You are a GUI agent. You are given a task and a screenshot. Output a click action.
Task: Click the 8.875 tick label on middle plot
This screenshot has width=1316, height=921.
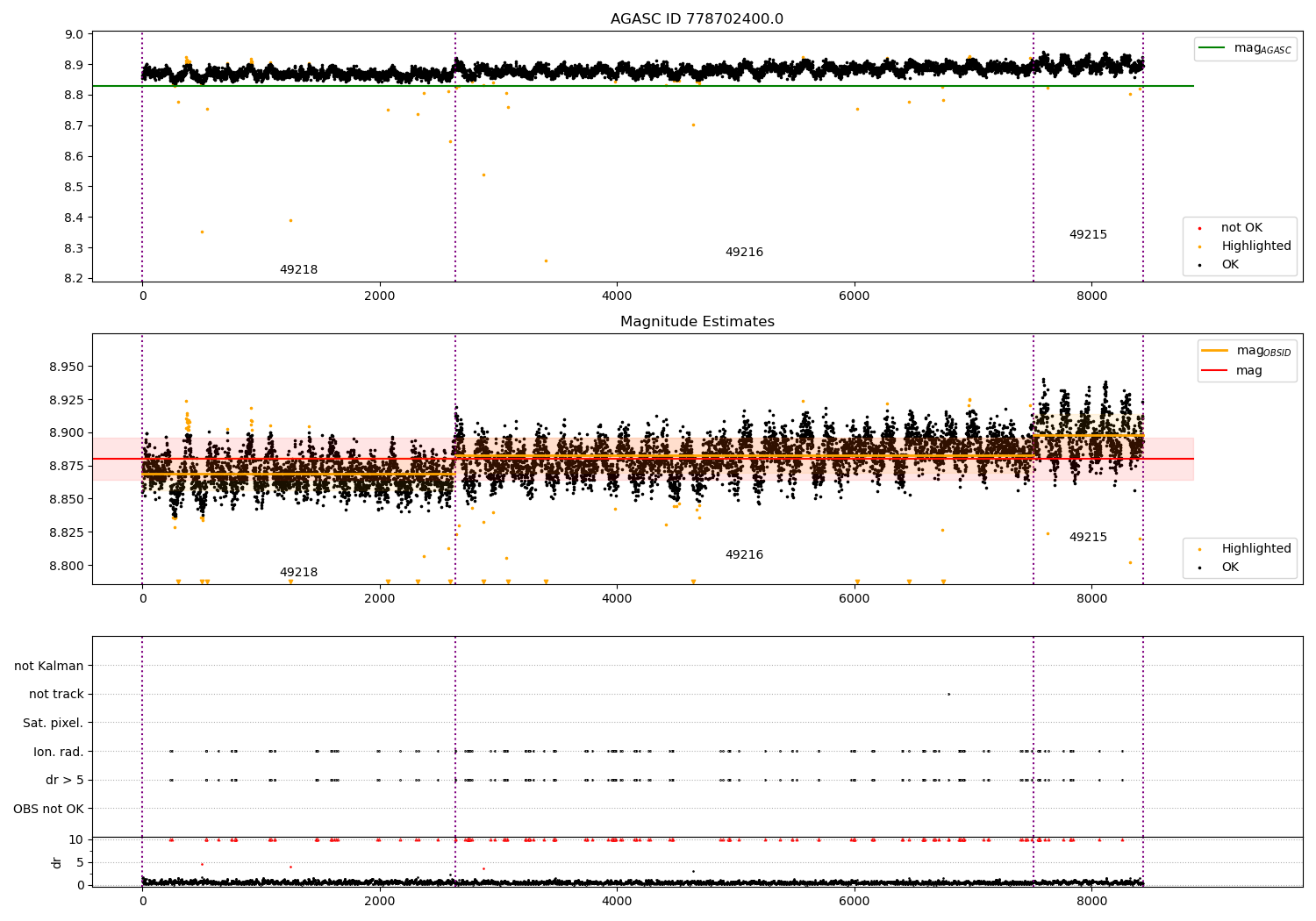[x=67, y=466]
